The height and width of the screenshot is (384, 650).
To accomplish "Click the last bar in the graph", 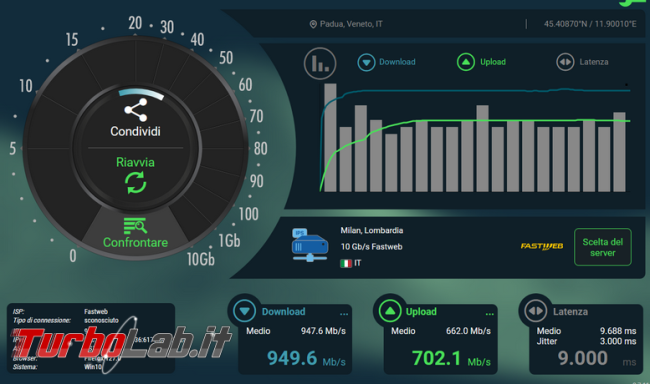I will pos(619,152).
